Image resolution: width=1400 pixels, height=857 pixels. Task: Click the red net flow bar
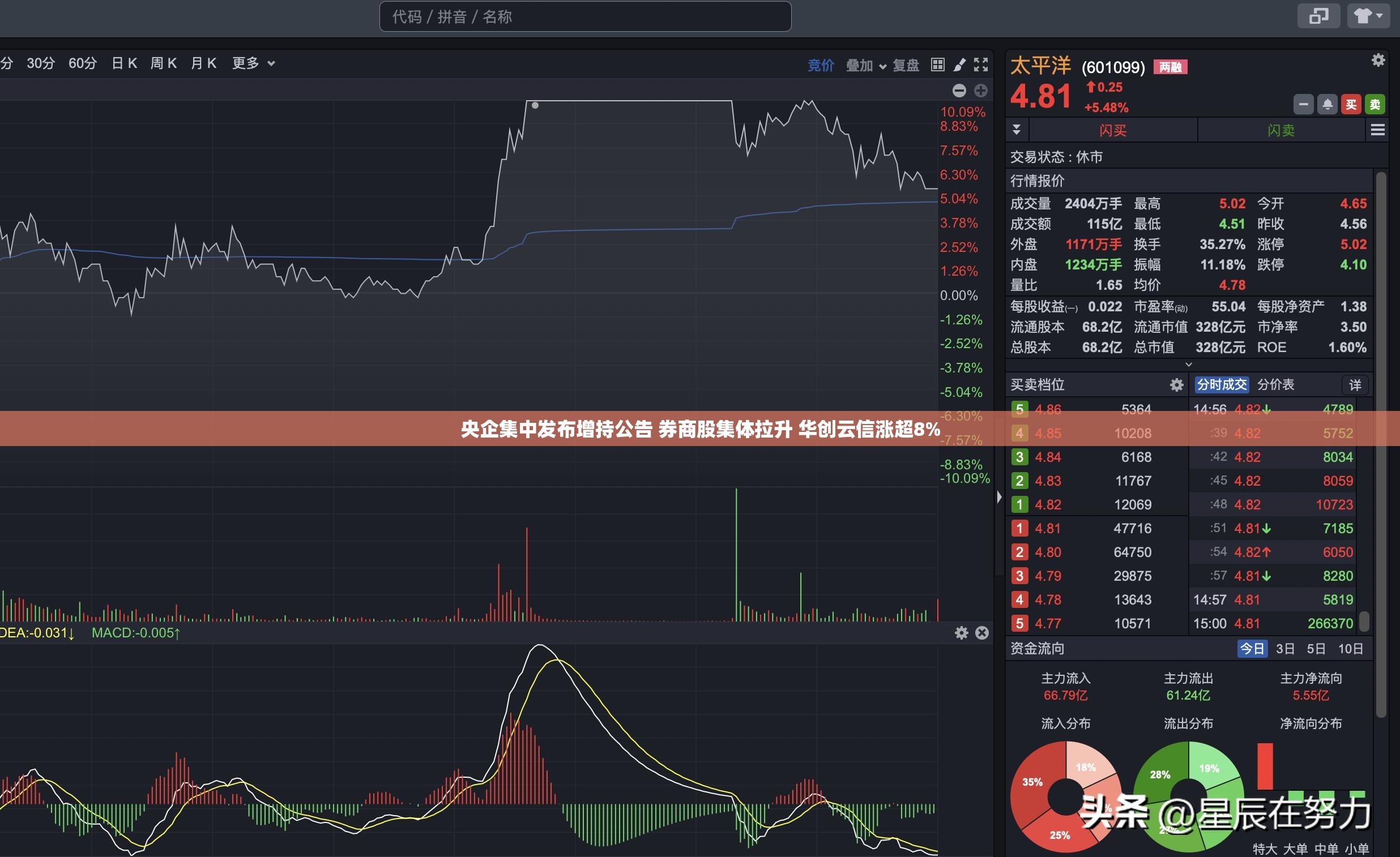coord(1265,766)
